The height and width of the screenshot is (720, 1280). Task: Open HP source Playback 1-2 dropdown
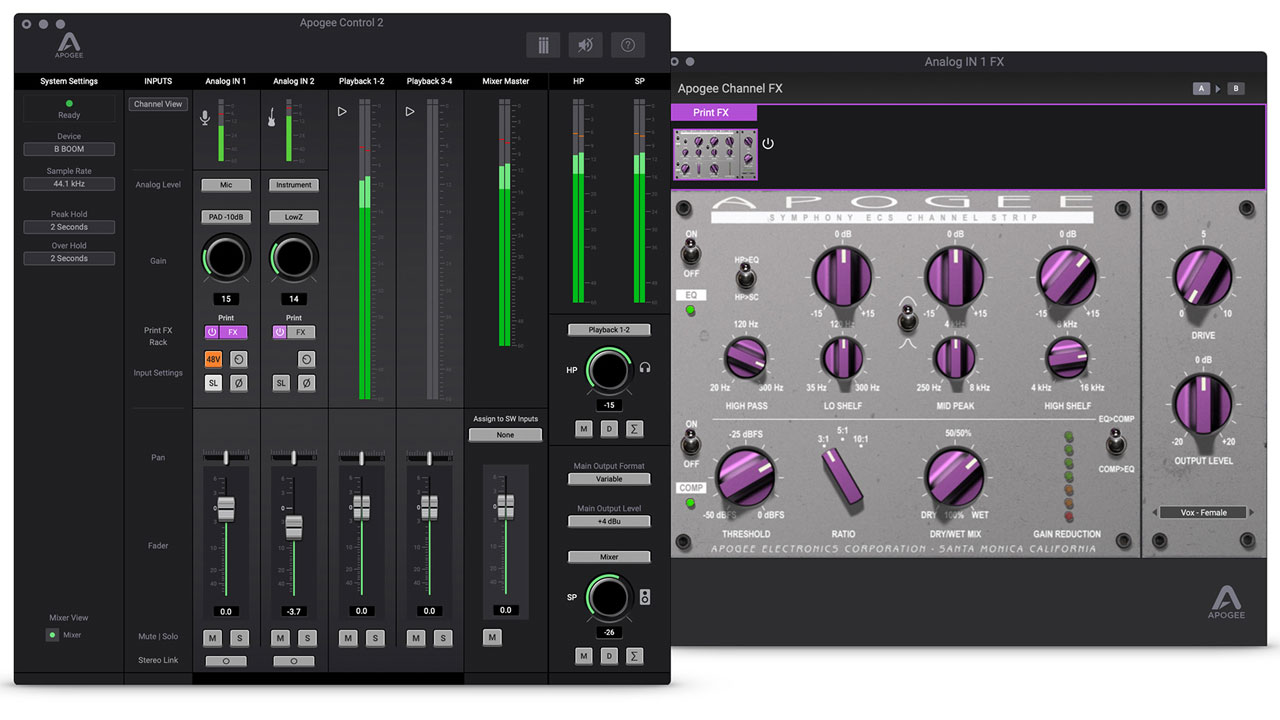click(x=609, y=329)
